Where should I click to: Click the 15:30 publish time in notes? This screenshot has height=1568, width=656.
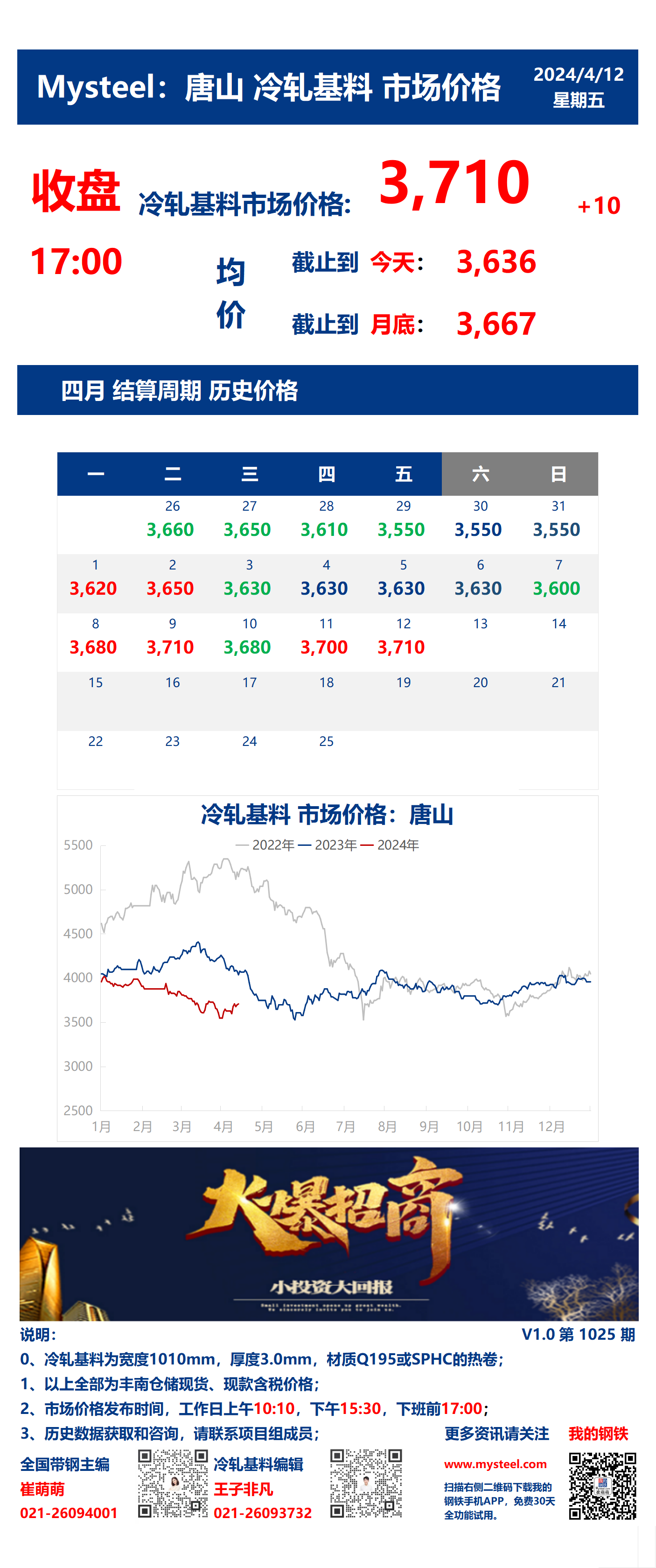click(360, 1408)
